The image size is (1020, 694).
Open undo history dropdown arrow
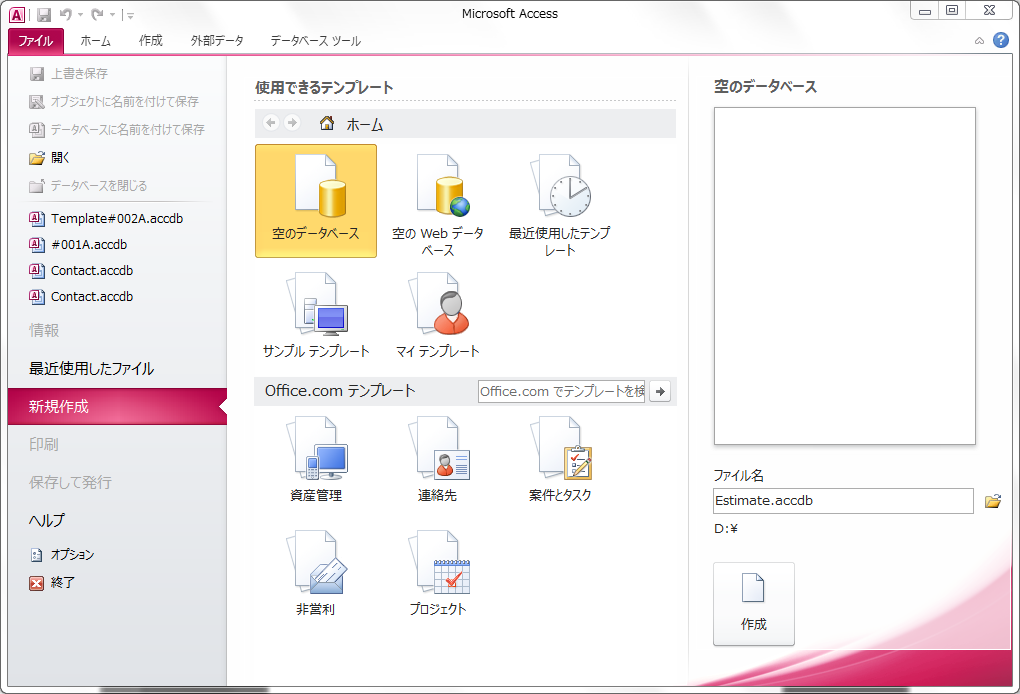click(80, 14)
